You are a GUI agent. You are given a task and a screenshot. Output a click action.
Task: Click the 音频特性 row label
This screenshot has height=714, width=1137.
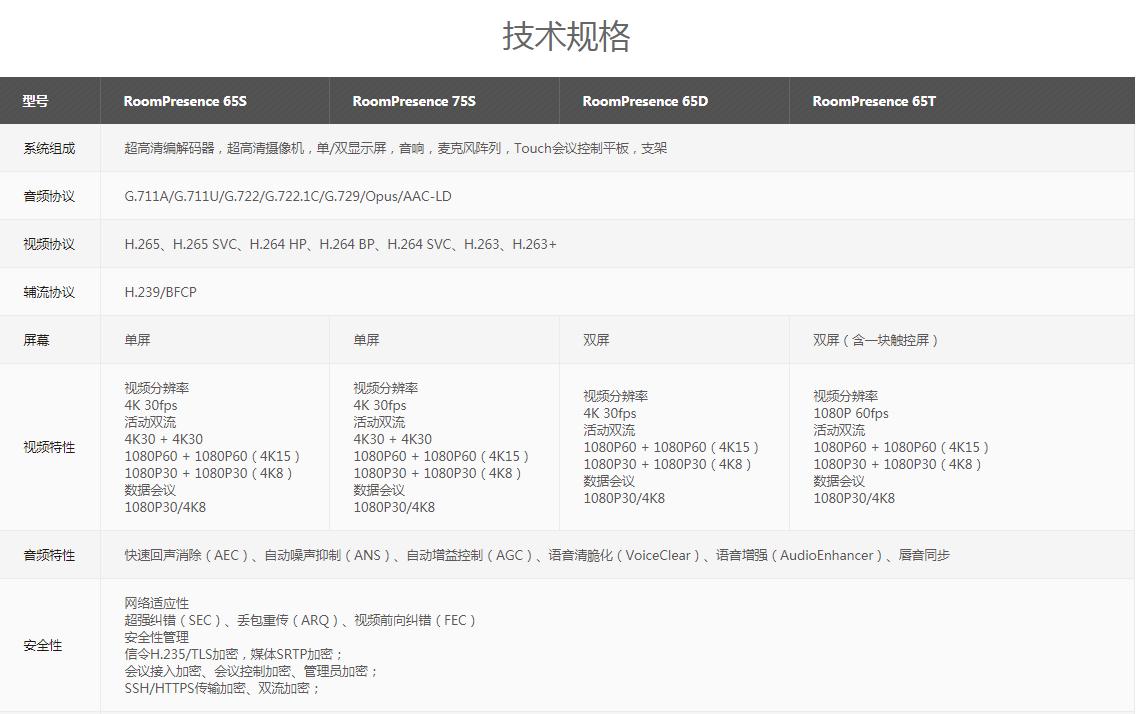[x=49, y=556]
